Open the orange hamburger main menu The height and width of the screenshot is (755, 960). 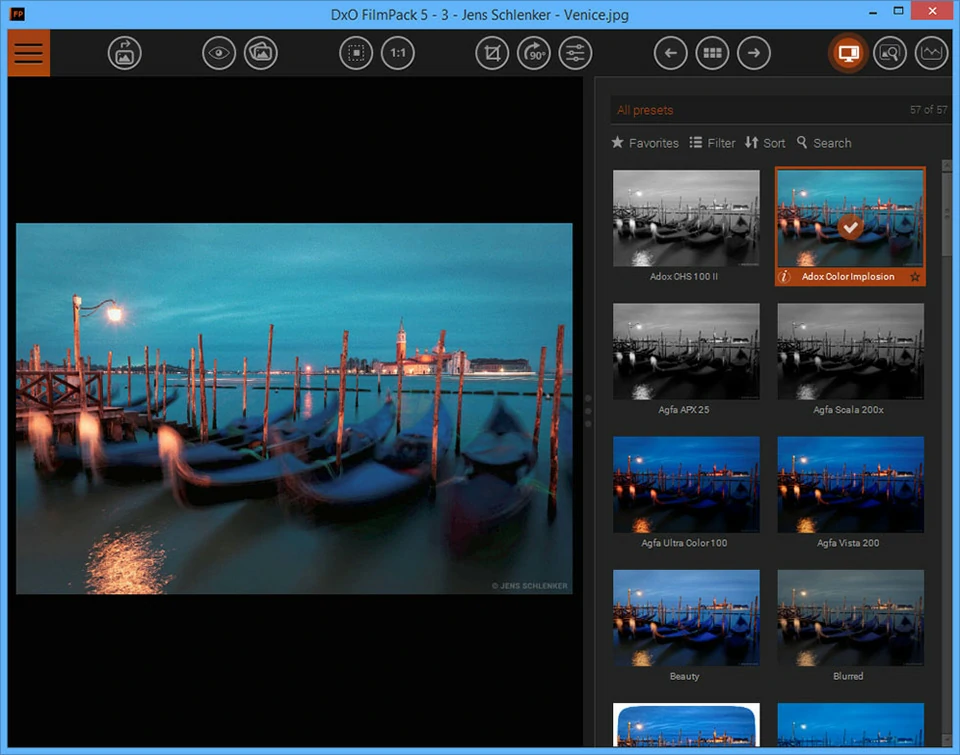(x=29, y=53)
